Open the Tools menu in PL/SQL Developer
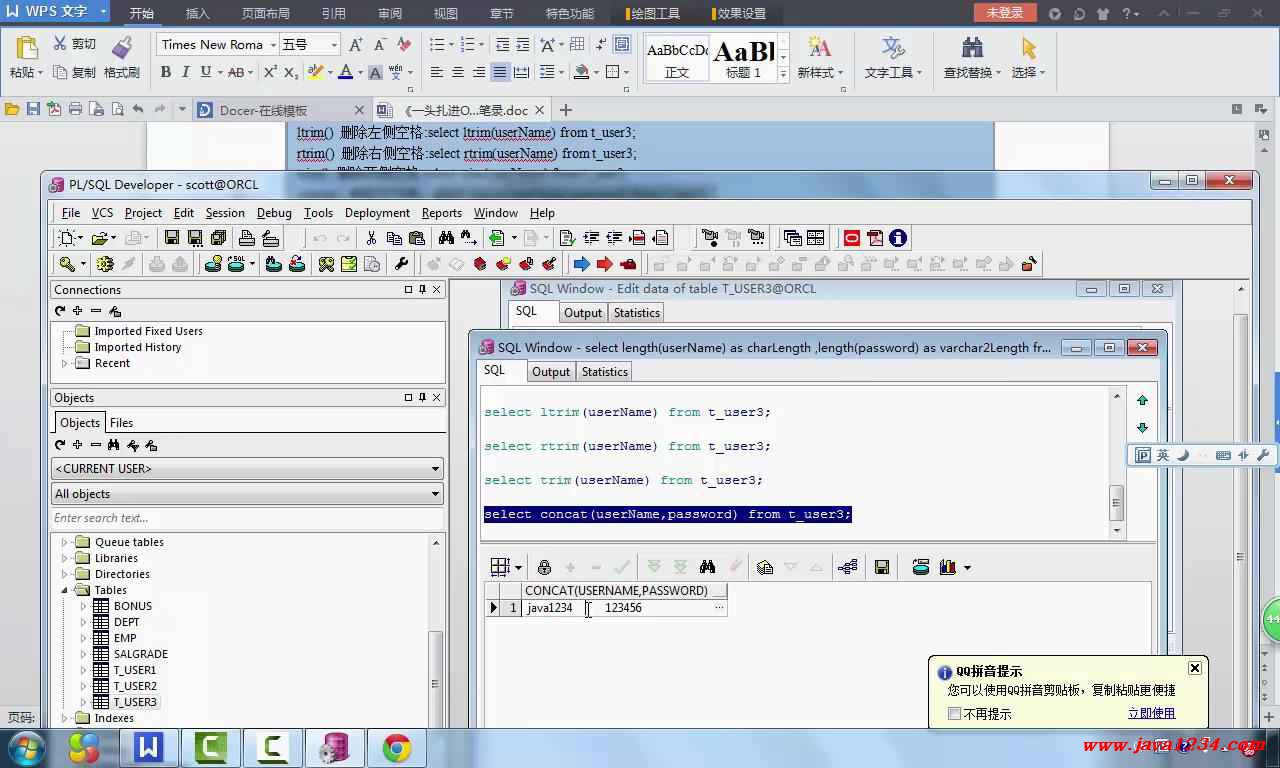Screen dimensions: 1280x768 318,213
